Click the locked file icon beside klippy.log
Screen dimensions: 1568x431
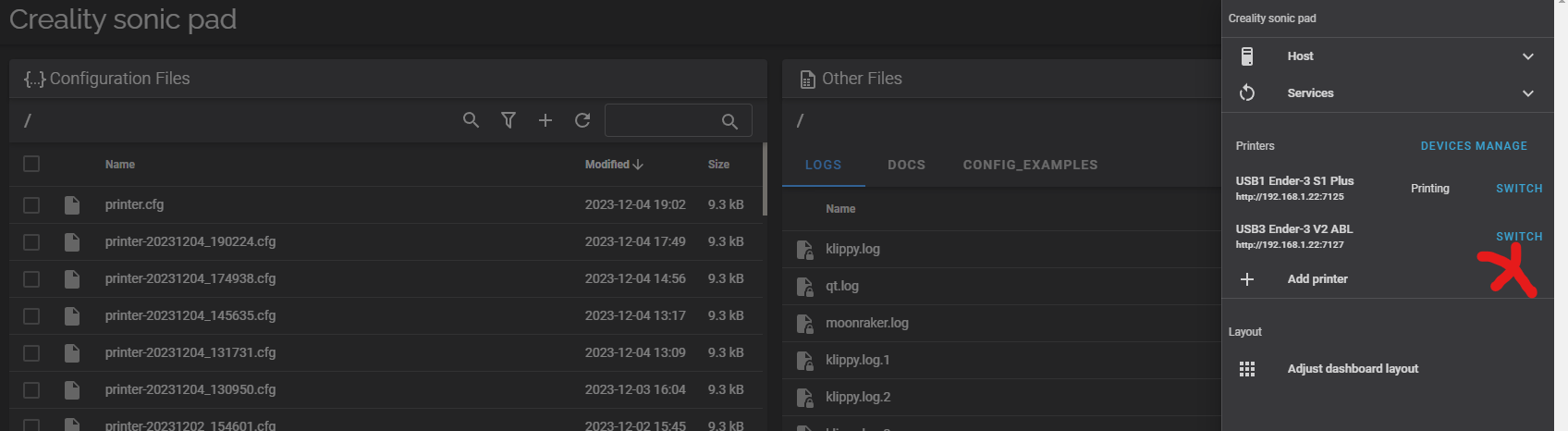pos(805,249)
